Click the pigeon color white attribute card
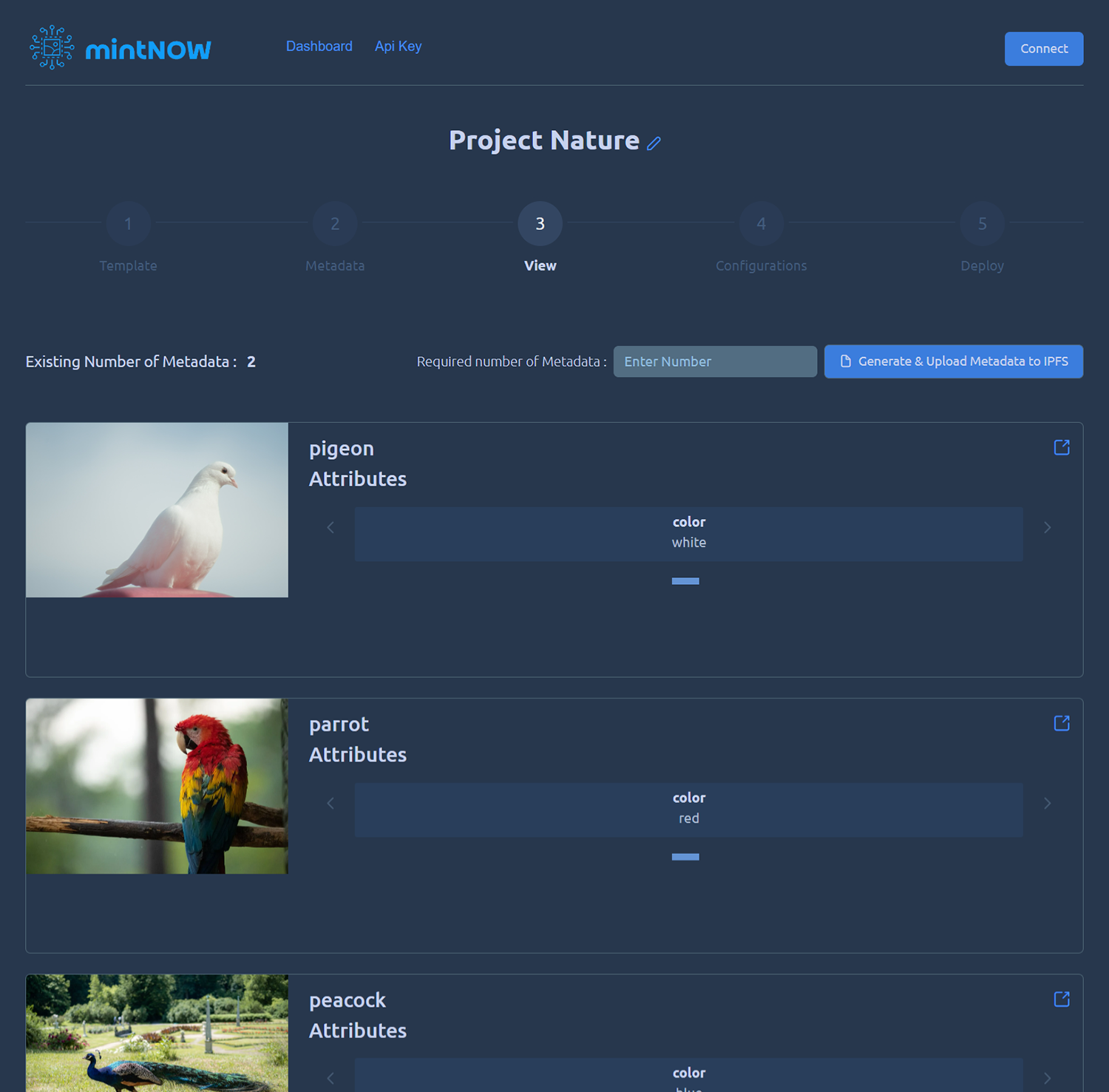This screenshot has width=1109, height=1092. [x=689, y=534]
